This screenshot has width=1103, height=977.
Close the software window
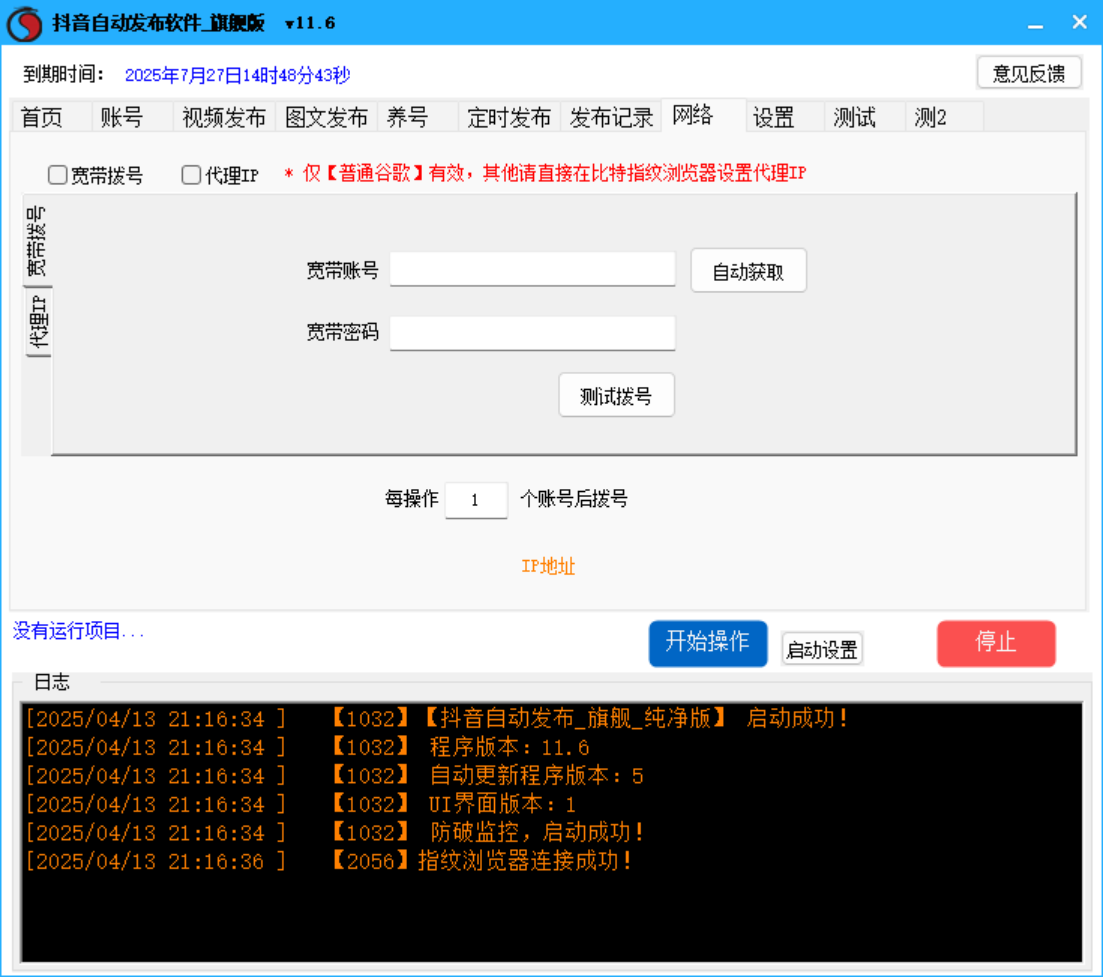(x=1080, y=23)
